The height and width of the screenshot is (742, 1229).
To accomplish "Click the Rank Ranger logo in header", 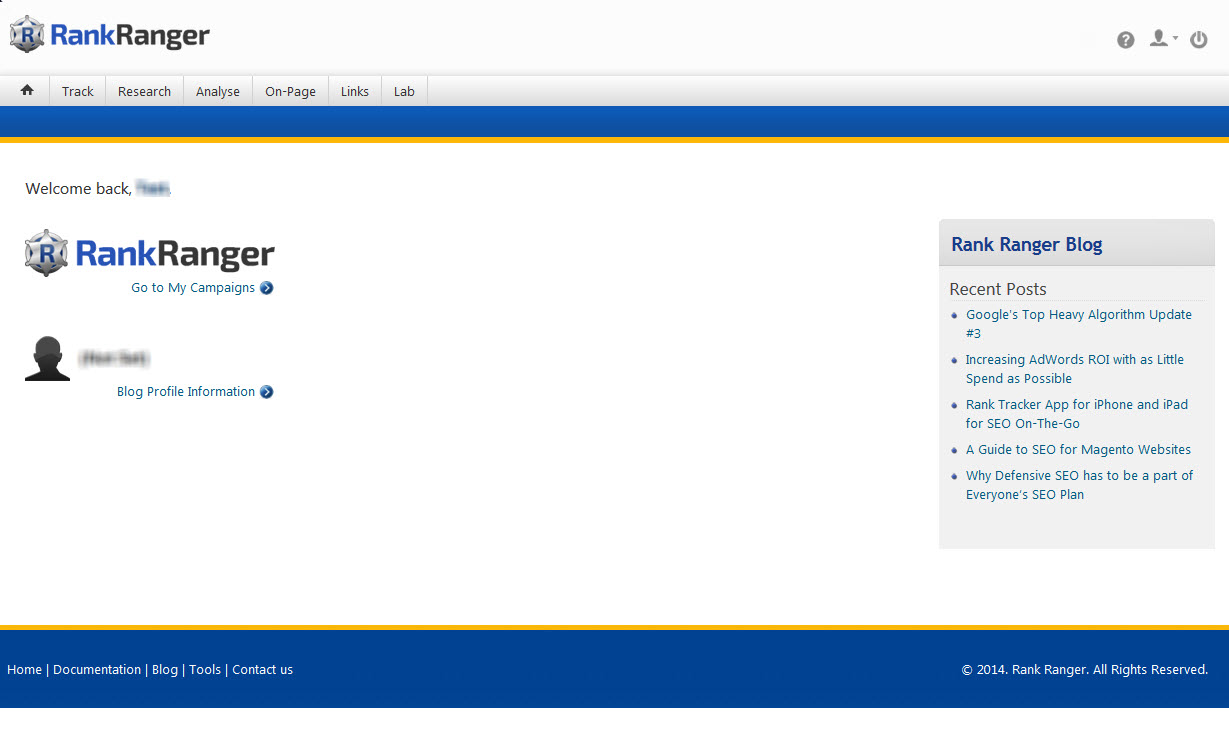I will [x=110, y=36].
